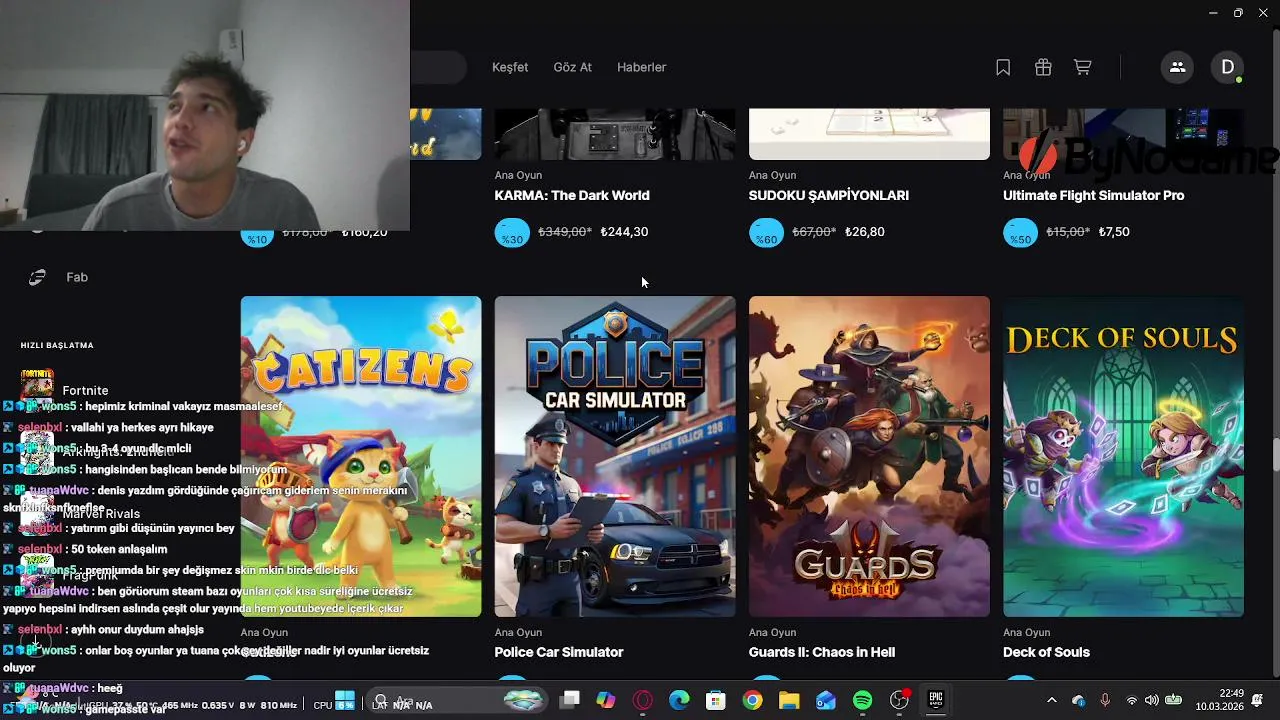Image resolution: width=1280 pixels, height=720 pixels.
Task: Open Opera browser from the taskbar
Action: [642, 700]
